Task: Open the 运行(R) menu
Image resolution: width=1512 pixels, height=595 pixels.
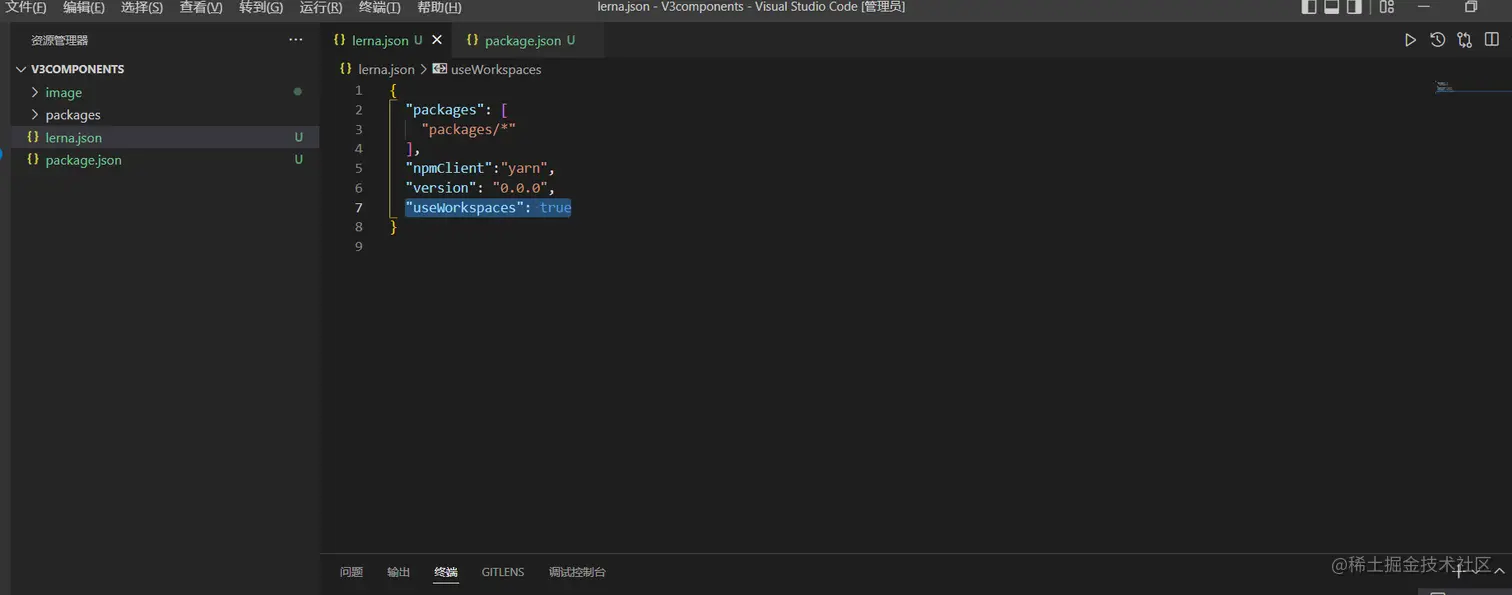Action: tap(321, 7)
